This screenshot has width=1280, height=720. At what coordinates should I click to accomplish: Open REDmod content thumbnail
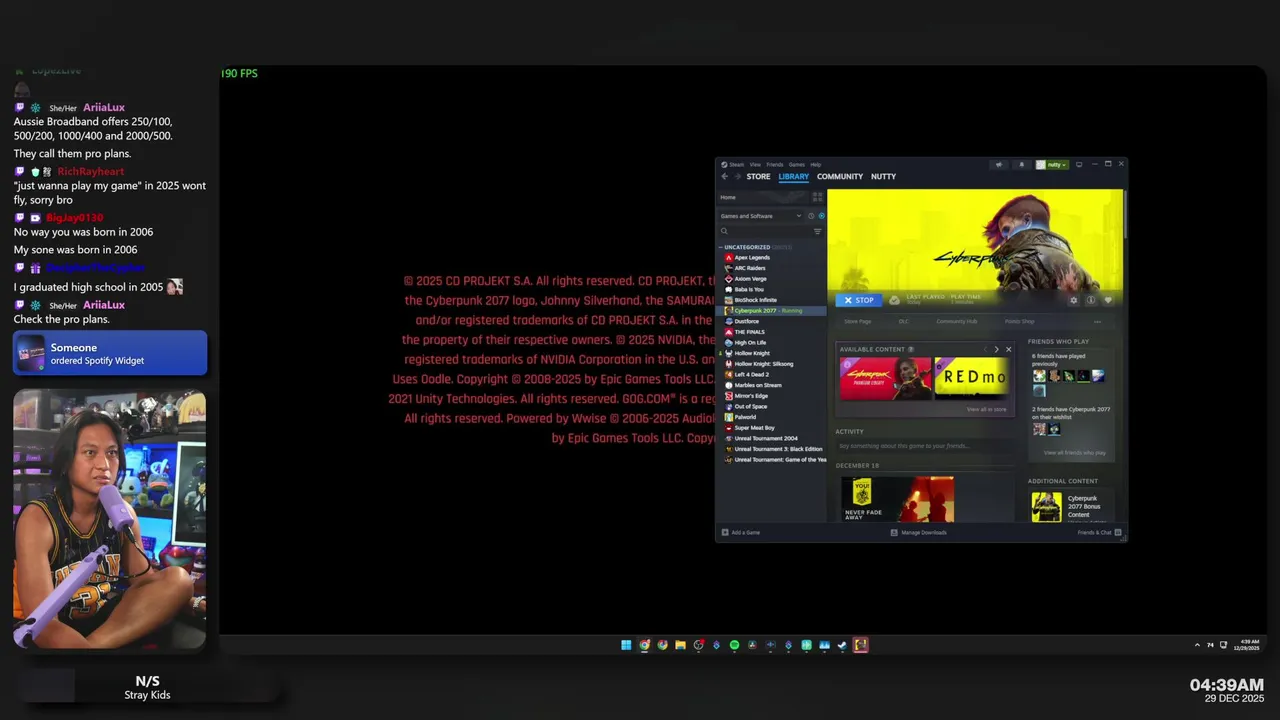click(x=971, y=379)
